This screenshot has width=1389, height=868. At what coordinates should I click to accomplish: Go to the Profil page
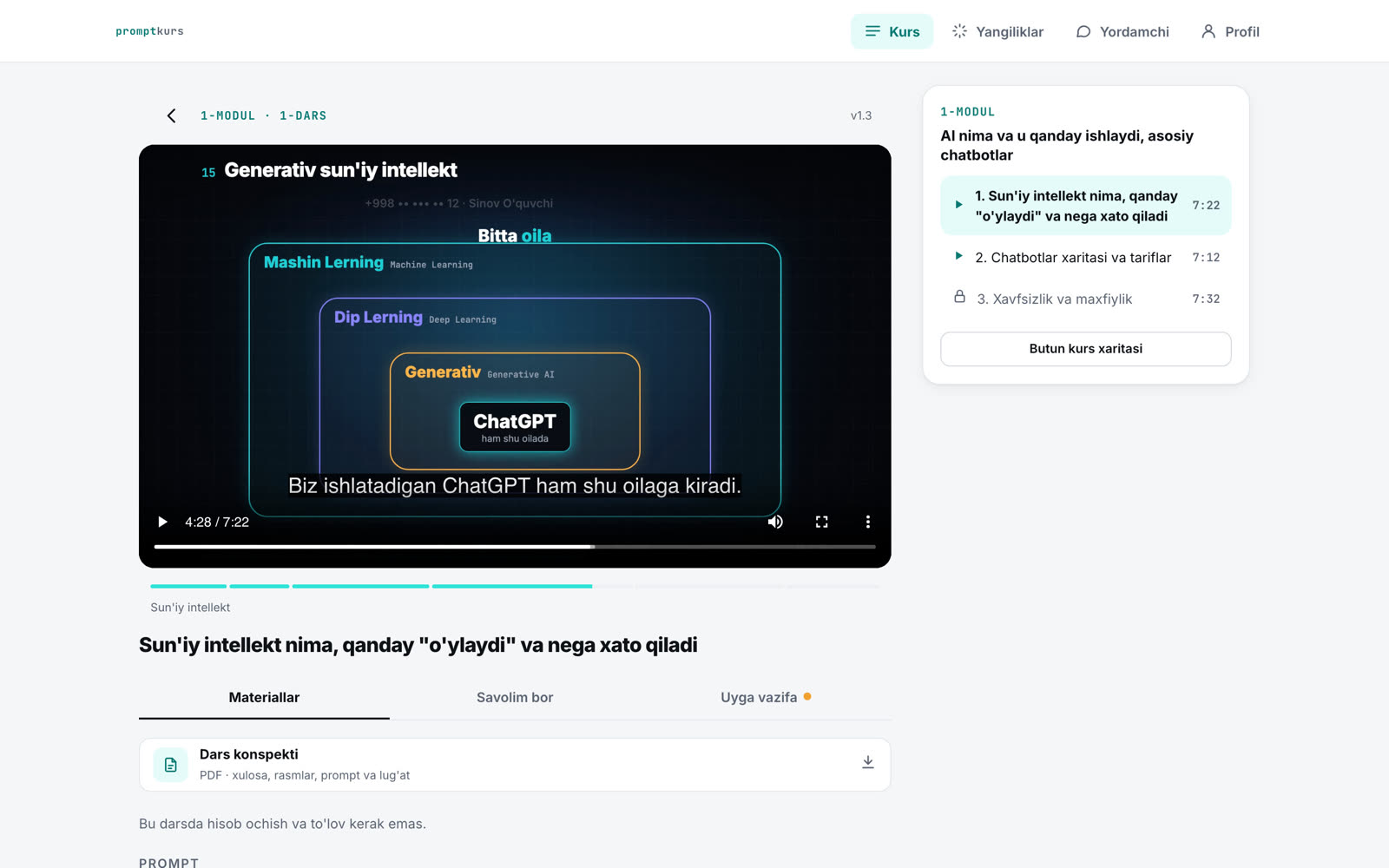[x=1230, y=31]
